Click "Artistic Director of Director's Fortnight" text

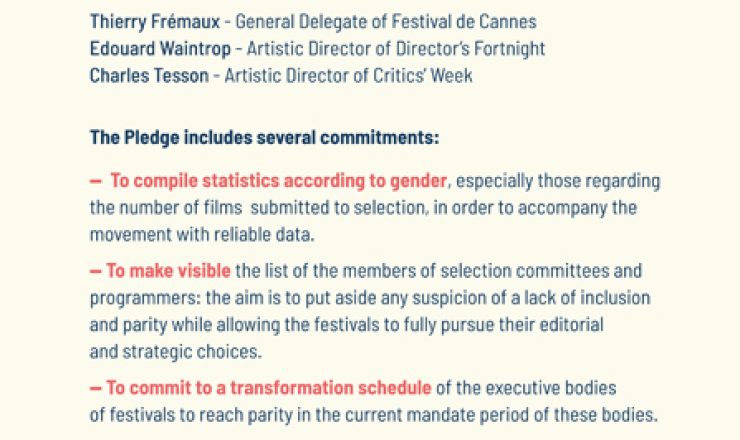click(x=390, y=48)
